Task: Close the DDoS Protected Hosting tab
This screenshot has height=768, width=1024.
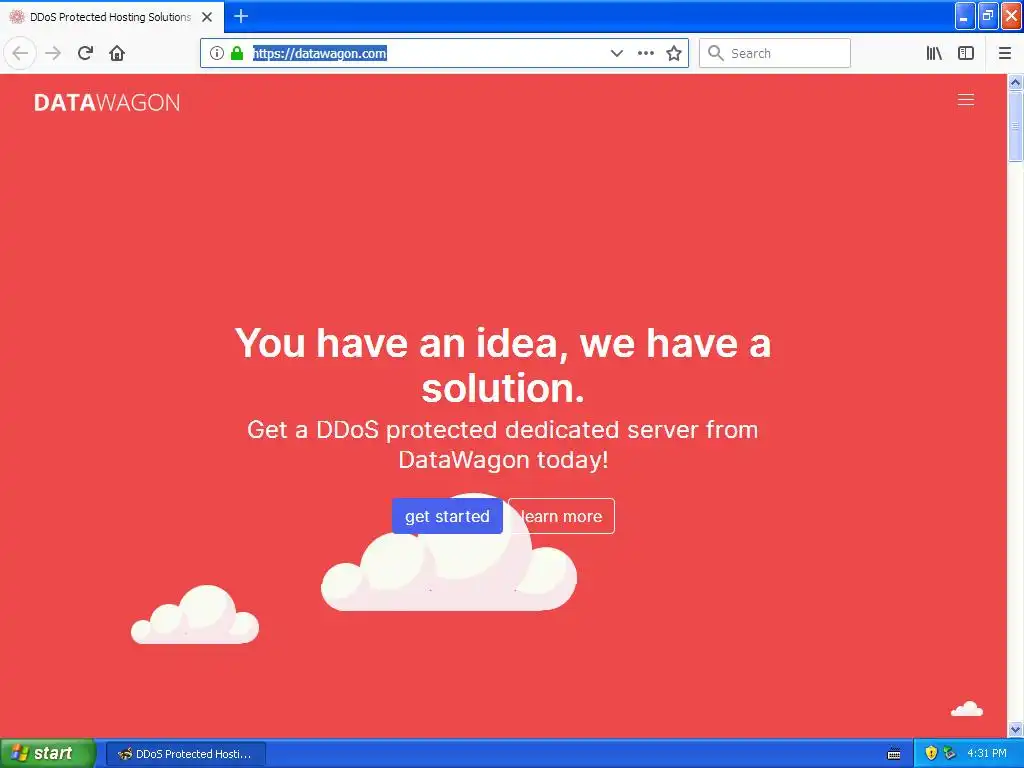Action: click(x=207, y=17)
